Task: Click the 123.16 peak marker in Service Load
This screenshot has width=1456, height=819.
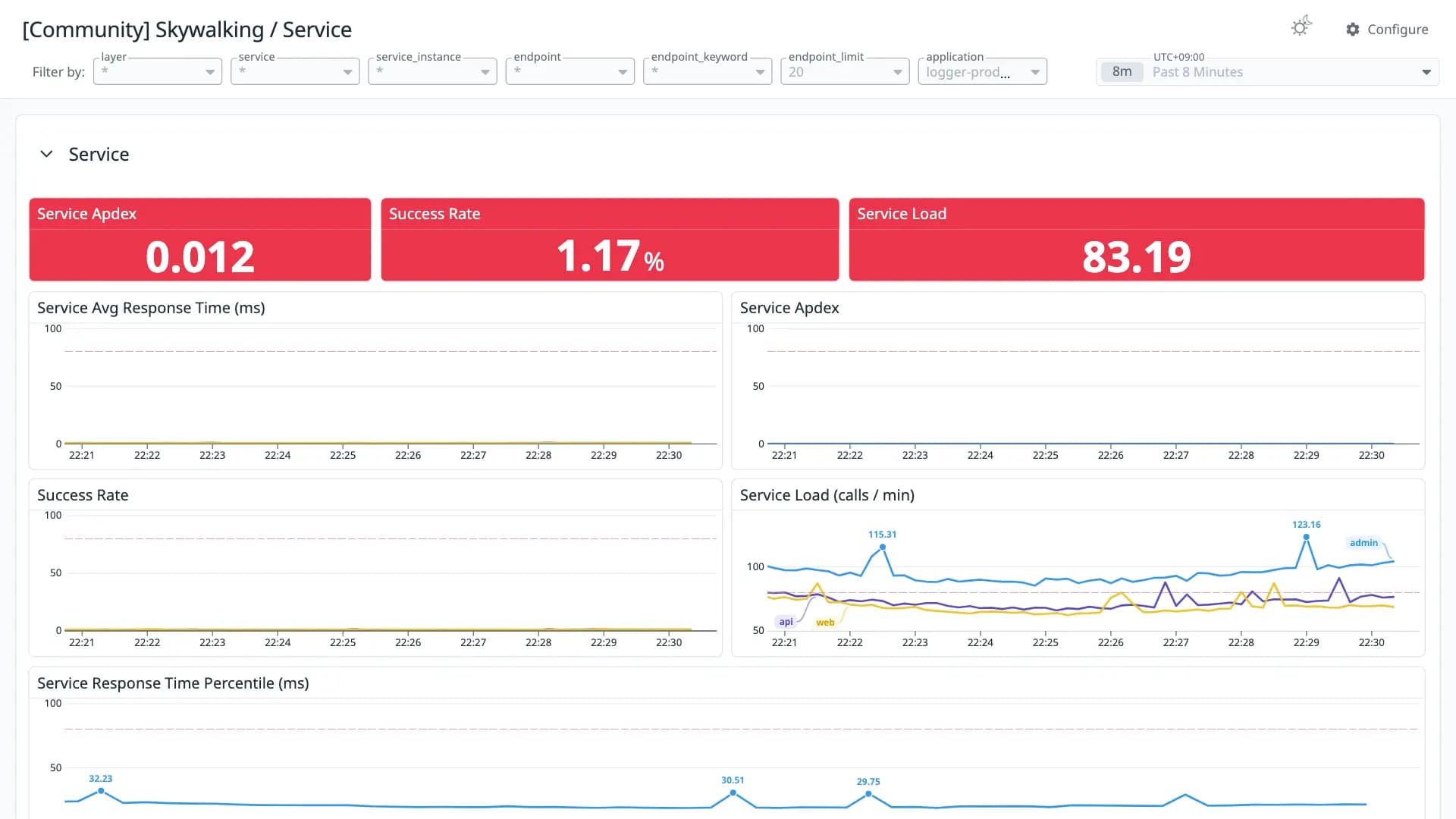Action: pyautogui.click(x=1307, y=537)
